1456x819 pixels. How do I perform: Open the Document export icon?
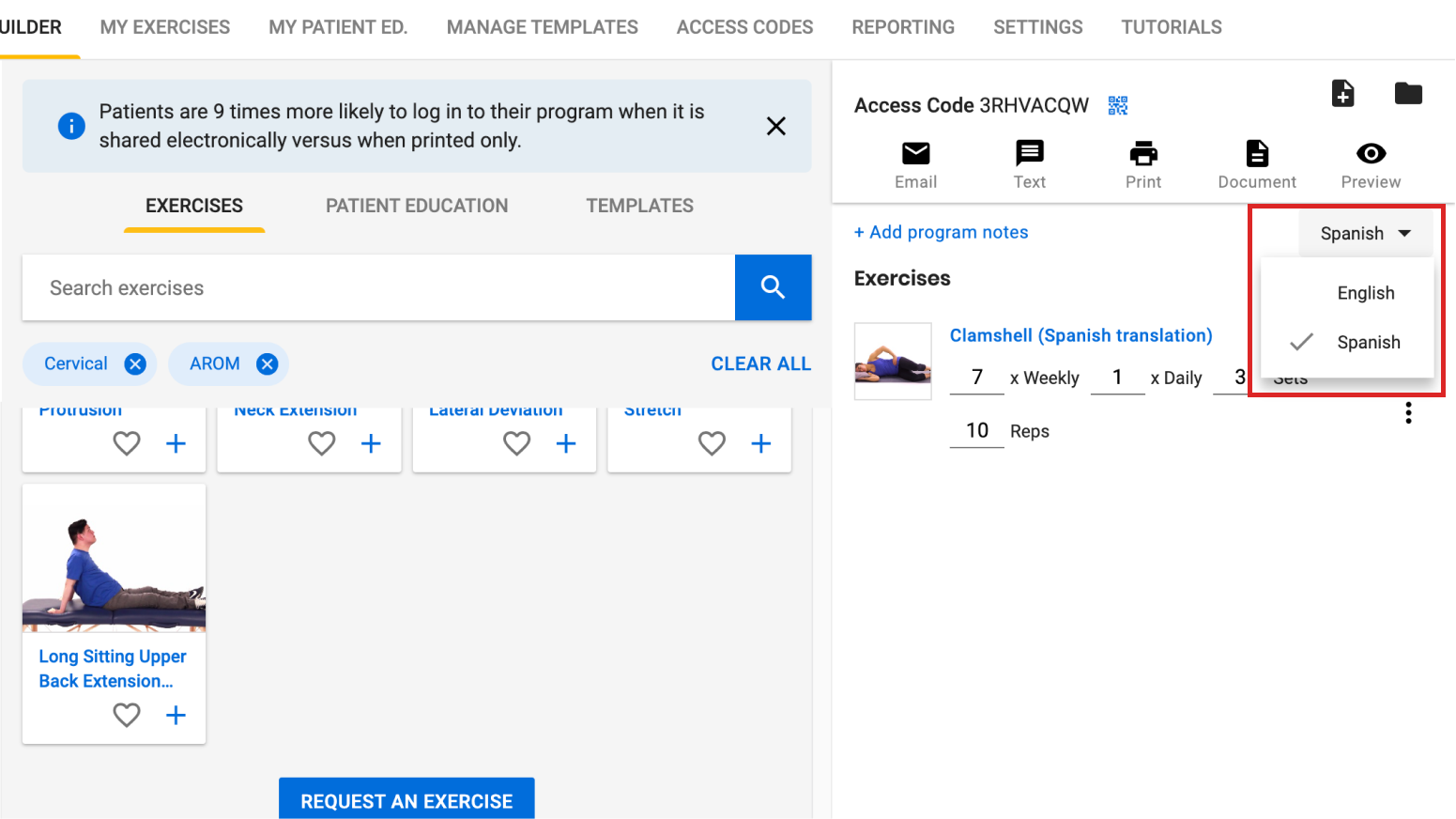pos(1256,154)
